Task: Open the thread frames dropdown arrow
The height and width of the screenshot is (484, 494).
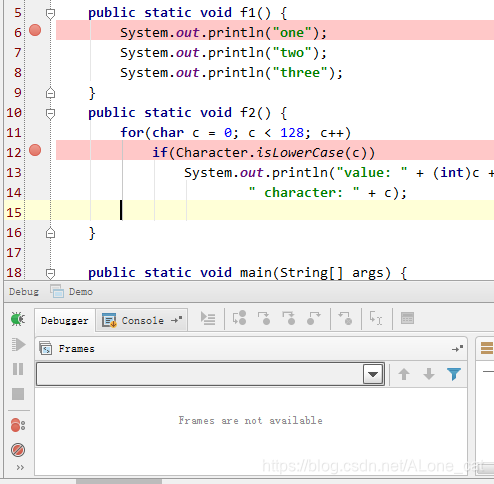Action: coord(373,374)
